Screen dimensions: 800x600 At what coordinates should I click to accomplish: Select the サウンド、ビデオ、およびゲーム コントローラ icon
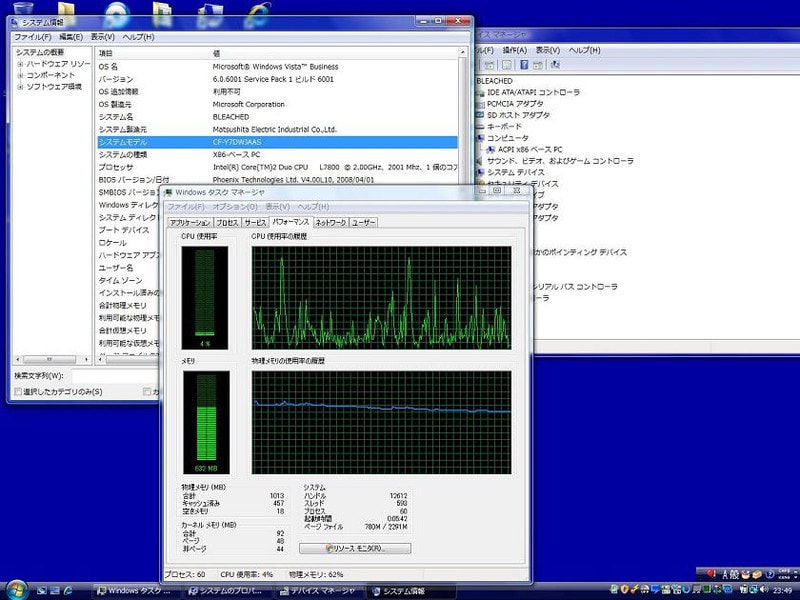(x=480, y=161)
